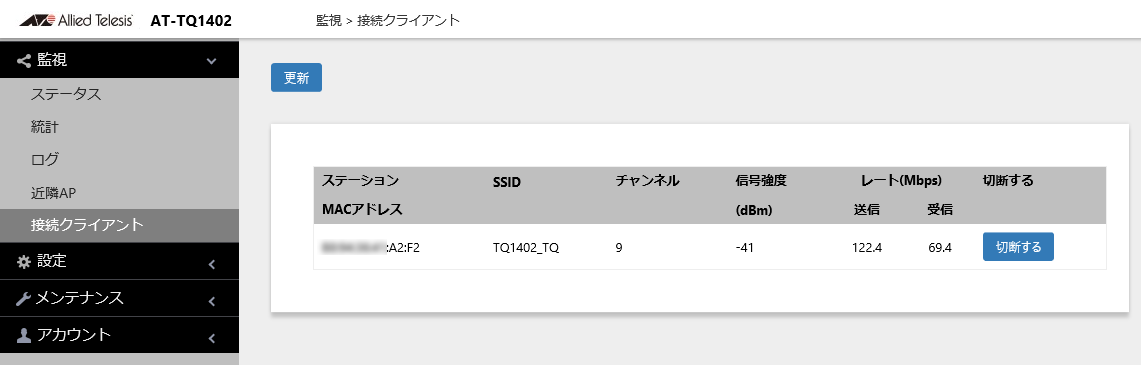Click the person icon beside アカウント
The height and width of the screenshot is (365, 1141).
point(23,334)
